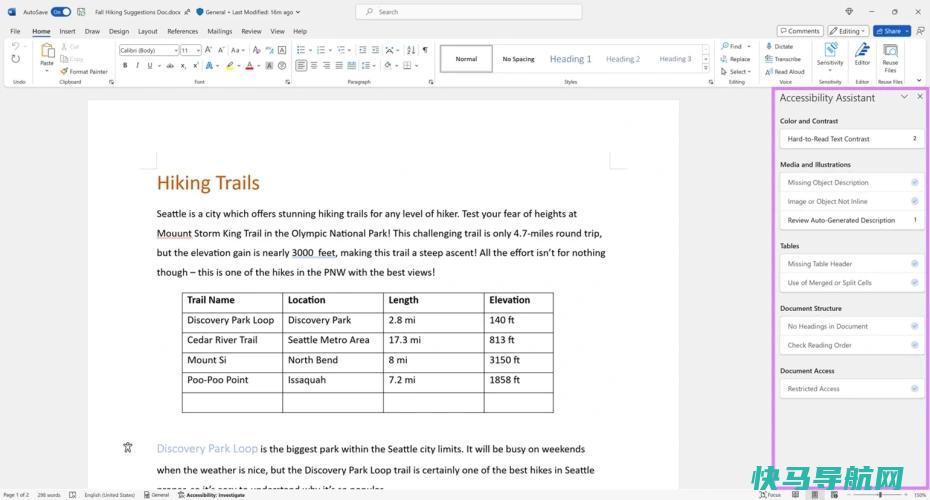Expand the Bullets list dropdown arrow

[x=310, y=50]
